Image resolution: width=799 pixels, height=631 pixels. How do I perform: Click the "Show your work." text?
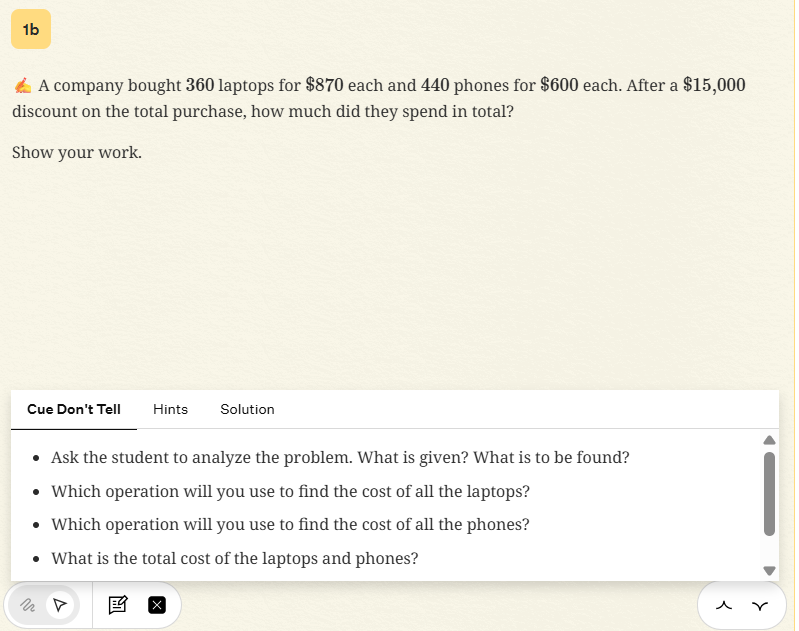(x=77, y=153)
